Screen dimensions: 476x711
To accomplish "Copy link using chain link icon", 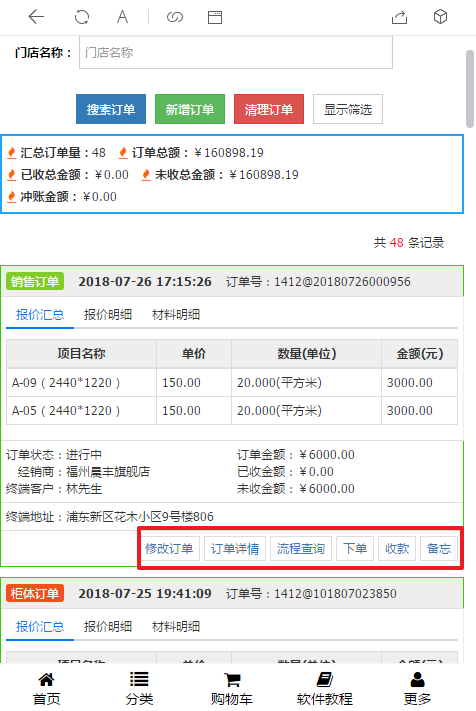I will (175, 17).
